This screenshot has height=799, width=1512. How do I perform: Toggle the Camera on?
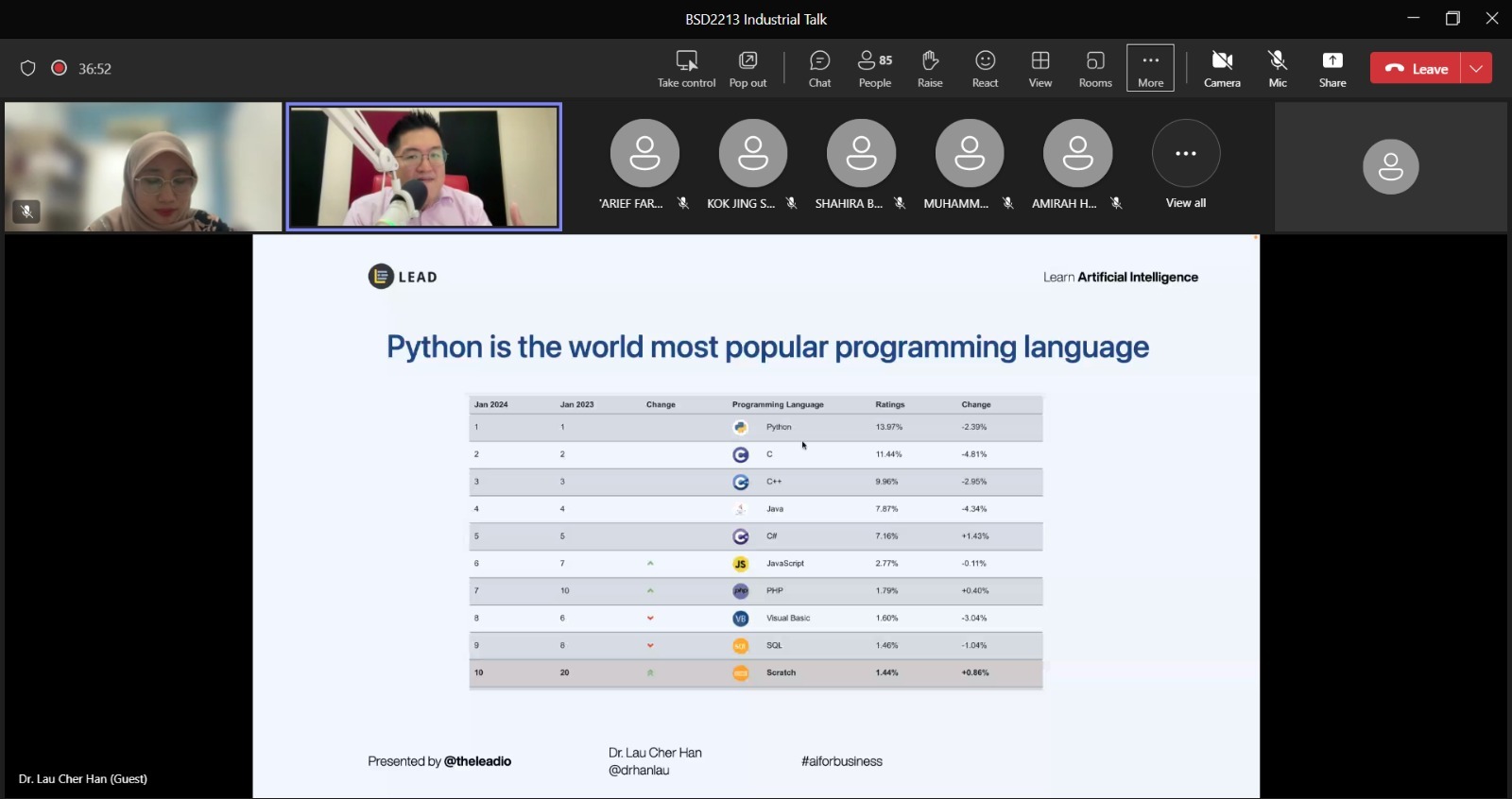pos(1222,69)
